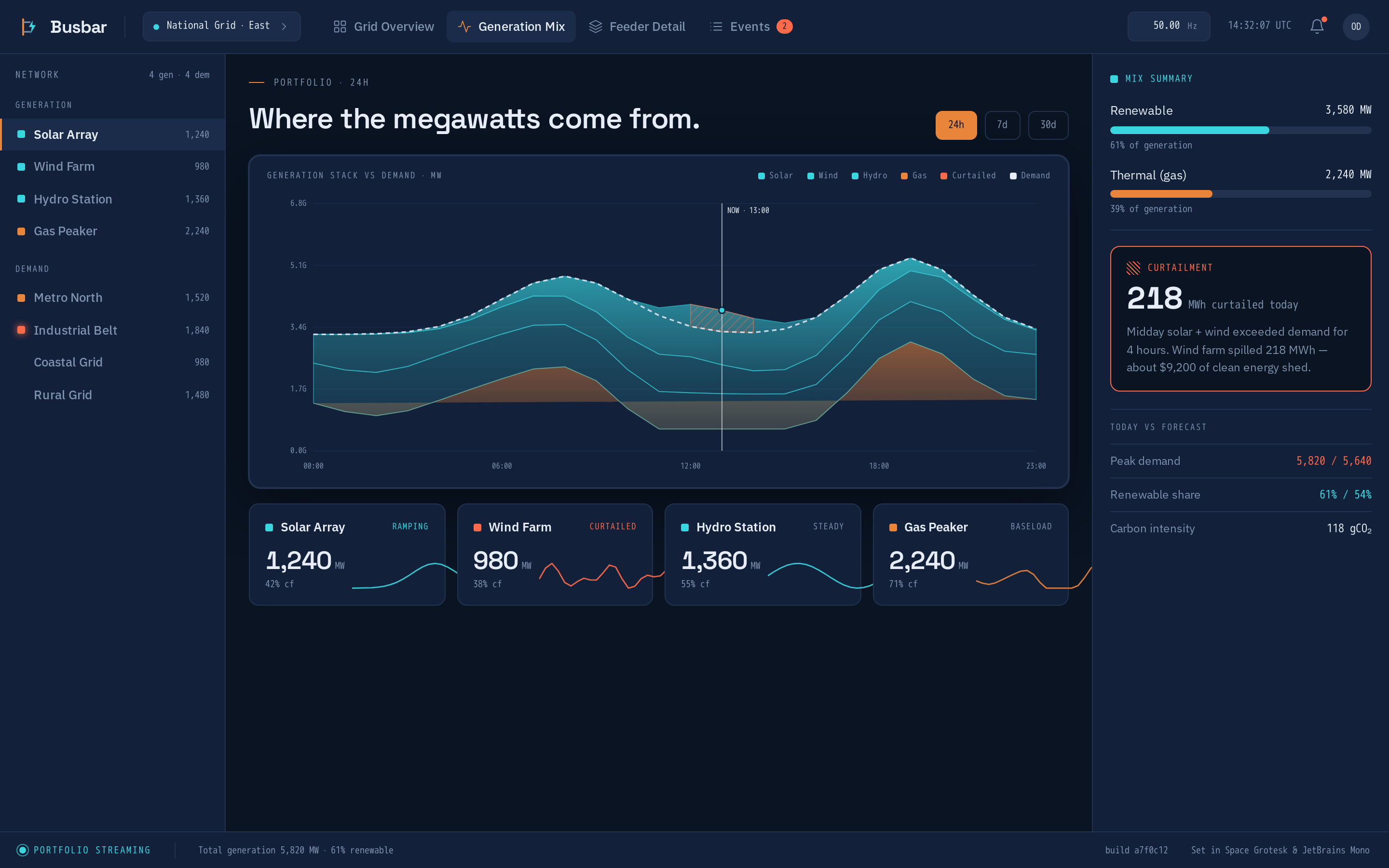The image size is (1389, 868).
Task: Toggle the Curtailed legend series
Action: [x=968, y=176]
